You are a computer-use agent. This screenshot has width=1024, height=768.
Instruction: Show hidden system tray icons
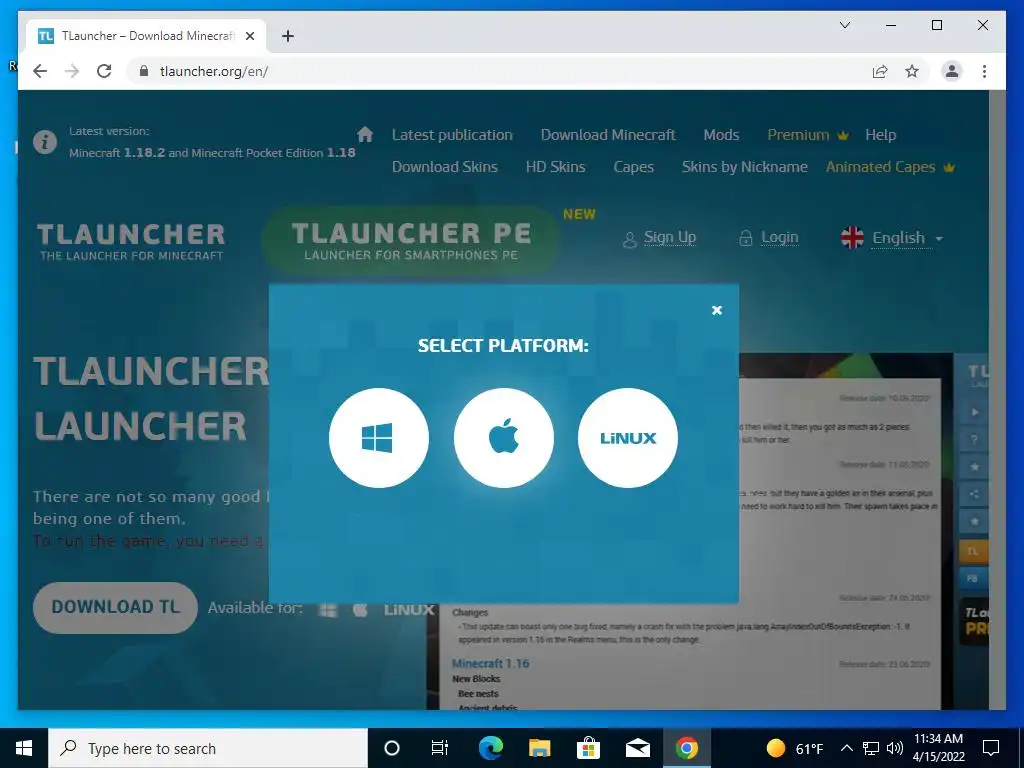tap(846, 748)
